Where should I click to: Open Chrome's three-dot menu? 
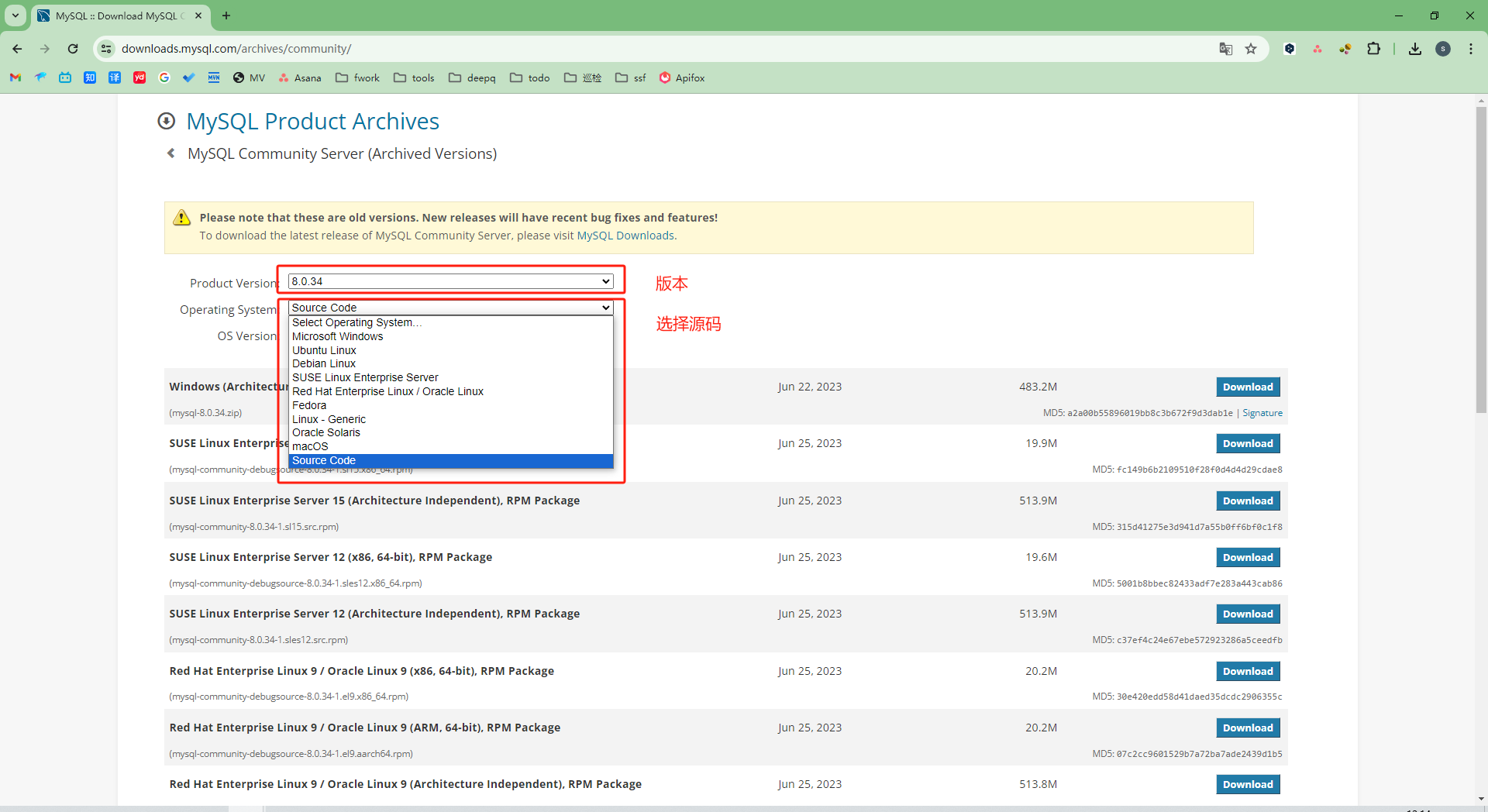click(x=1471, y=49)
